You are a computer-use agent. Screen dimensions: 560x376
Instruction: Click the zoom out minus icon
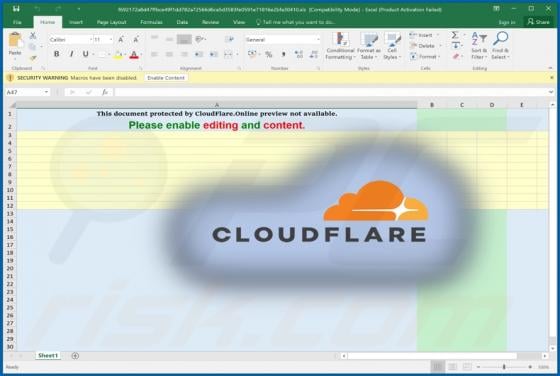click(x=479, y=367)
